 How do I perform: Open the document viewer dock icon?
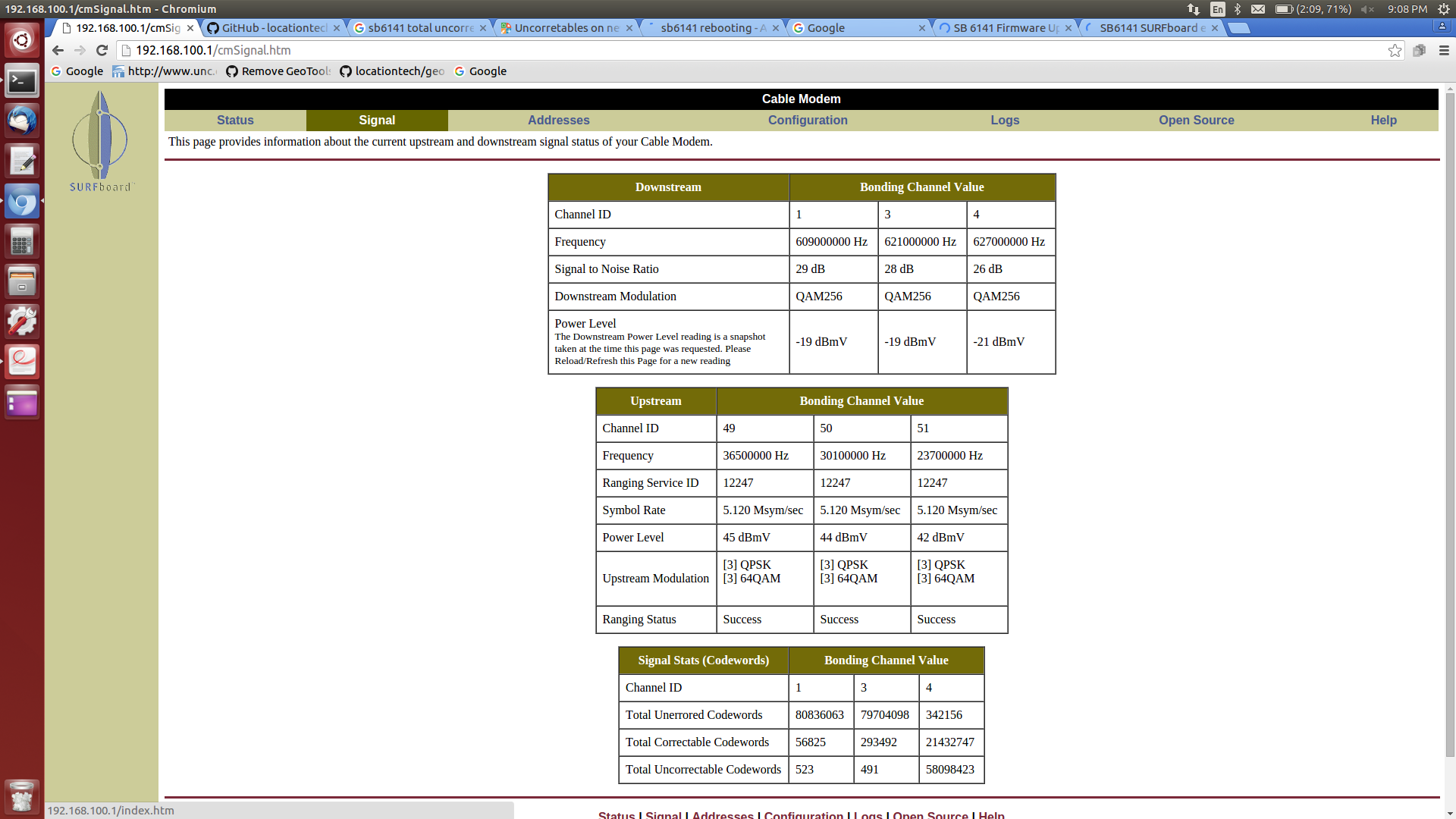pyautogui.click(x=22, y=362)
